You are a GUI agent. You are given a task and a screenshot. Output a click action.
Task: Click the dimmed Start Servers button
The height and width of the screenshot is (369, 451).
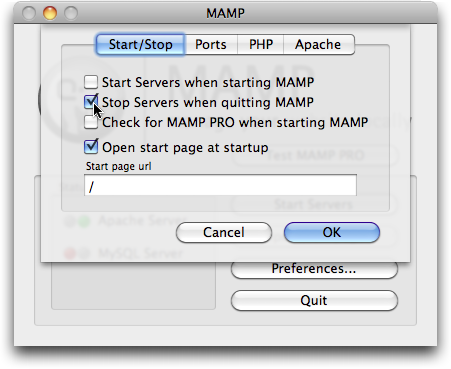coord(314,204)
